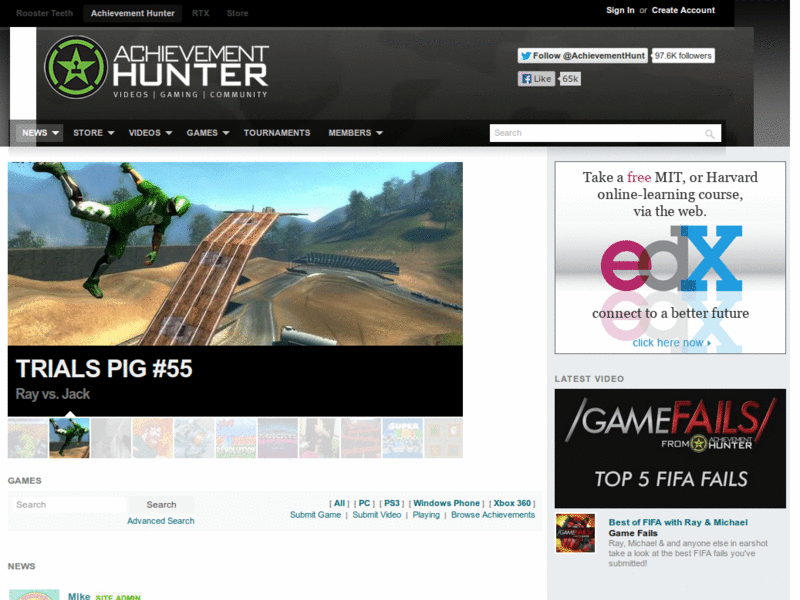Image resolution: width=800 pixels, height=600 pixels.
Task: Focus the Games search input field
Action: point(69,505)
